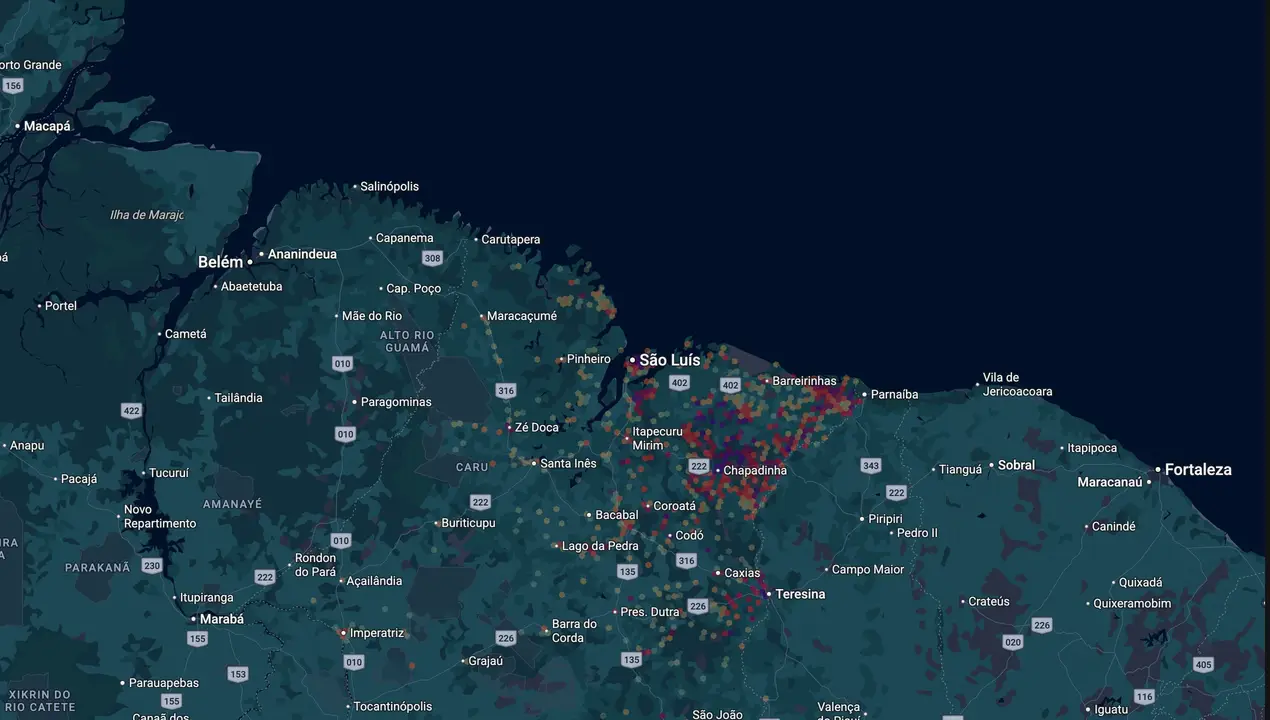The width and height of the screenshot is (1270, 720).
Task: Click the Salinópolis map label
Action: click(x=390, y=186)
